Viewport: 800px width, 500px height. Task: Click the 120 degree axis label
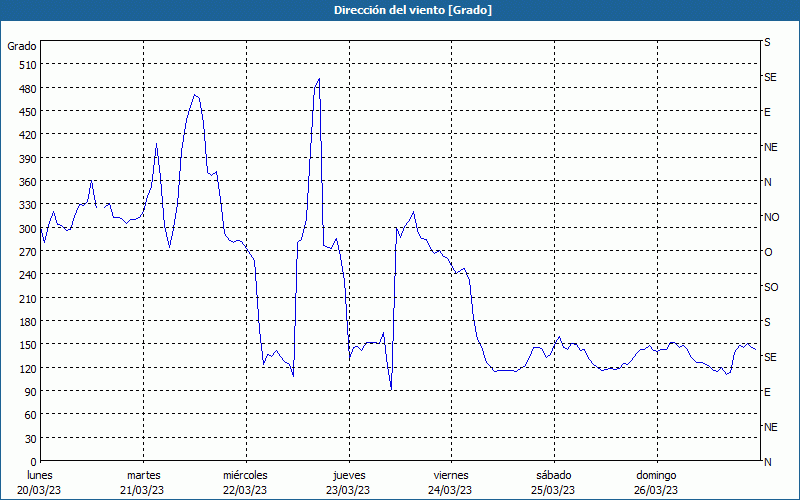28,369
